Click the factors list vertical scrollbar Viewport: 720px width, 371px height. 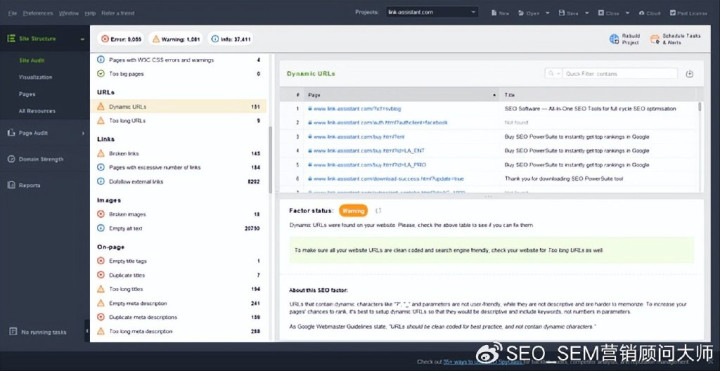click(270, 160)
